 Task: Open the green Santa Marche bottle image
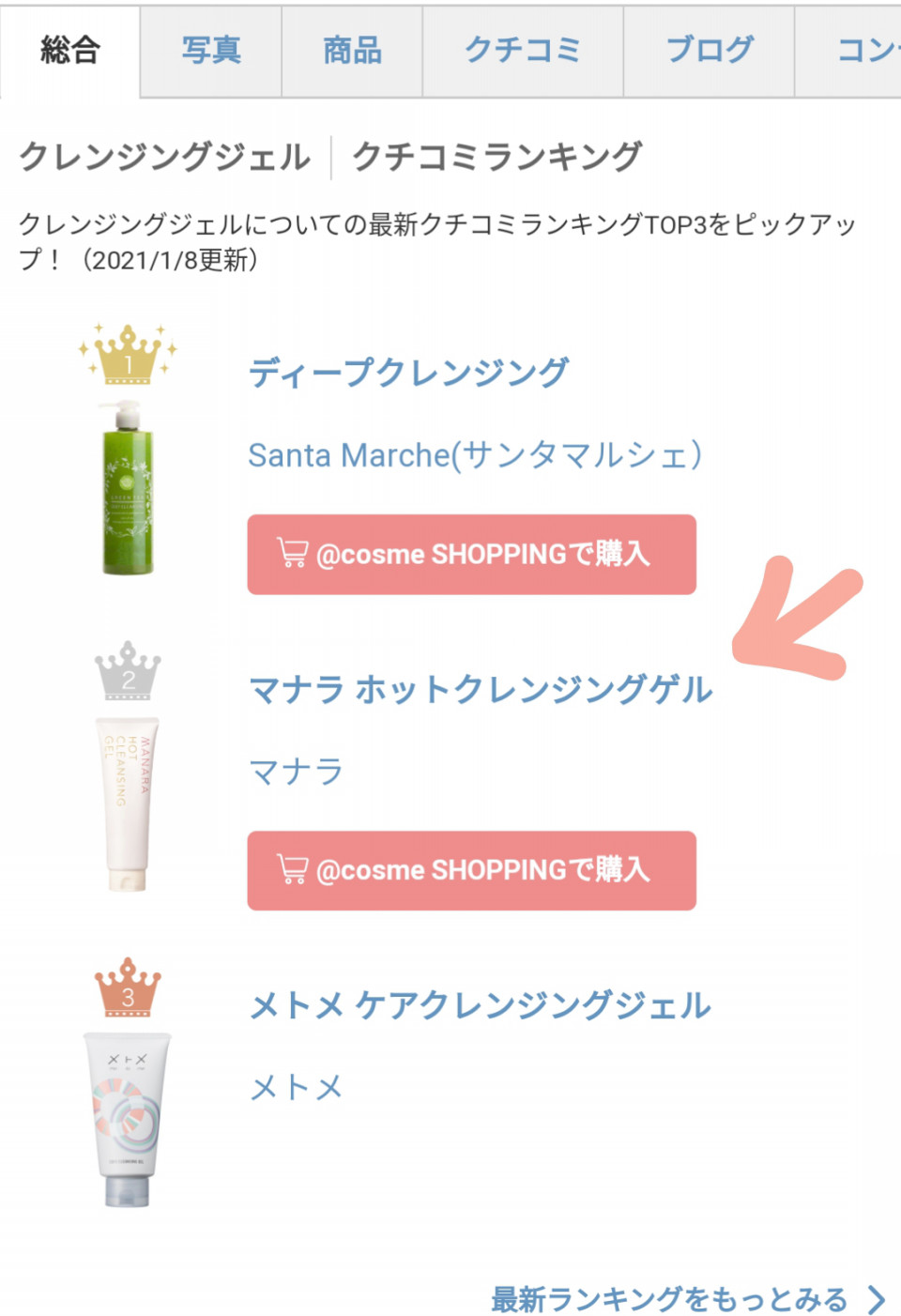(x=128, y=487)
